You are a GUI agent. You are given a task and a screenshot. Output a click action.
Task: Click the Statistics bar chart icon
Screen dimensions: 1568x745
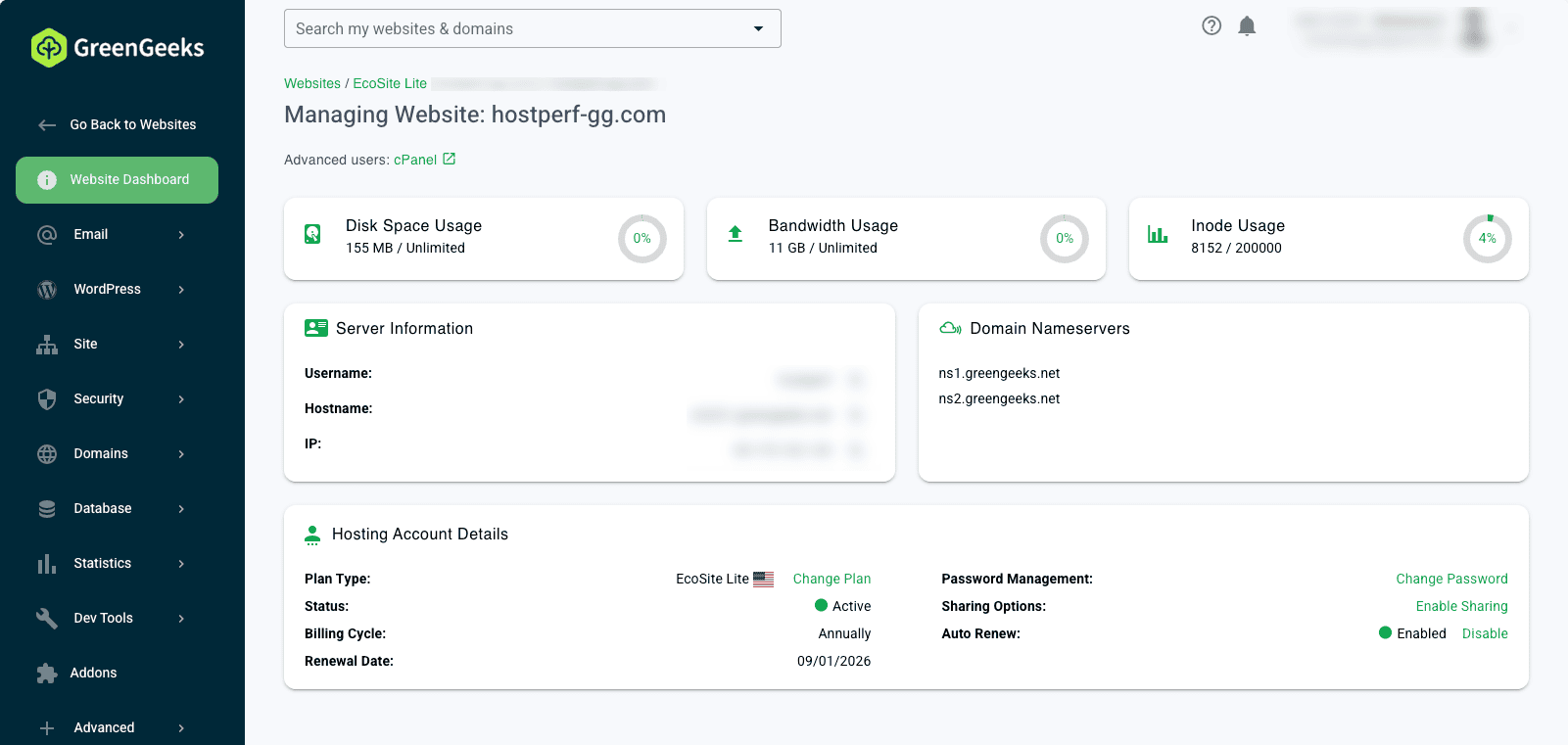point(47,564)
